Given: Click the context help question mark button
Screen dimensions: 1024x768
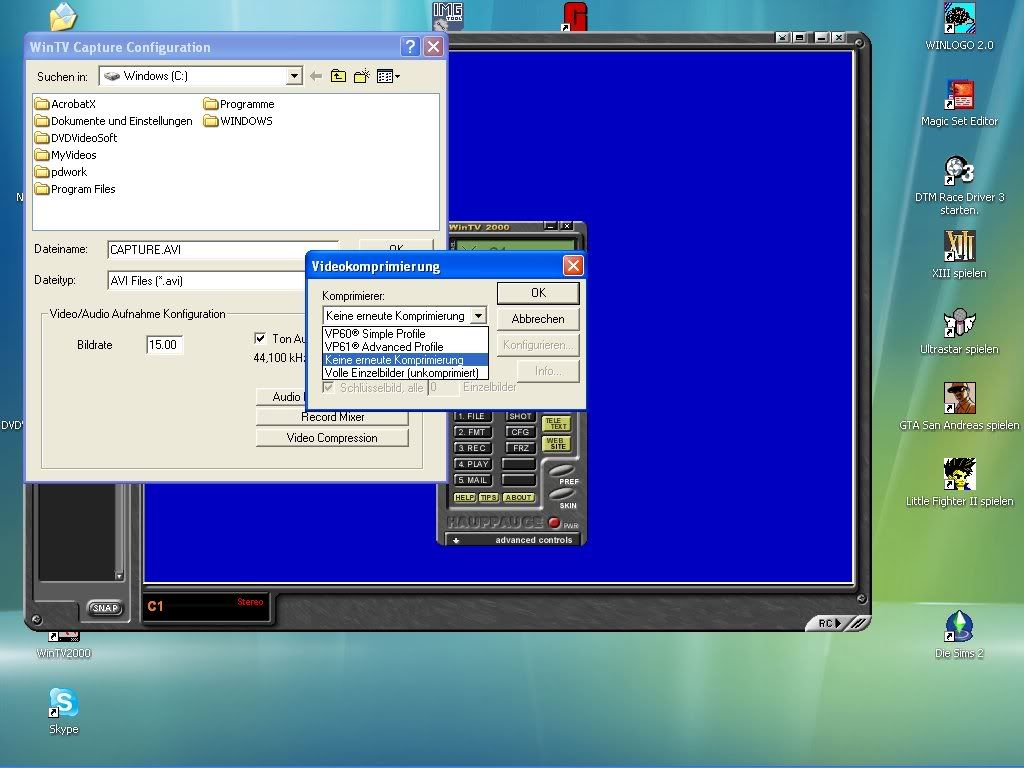Looking at the screenshot, I should (409, 46).
